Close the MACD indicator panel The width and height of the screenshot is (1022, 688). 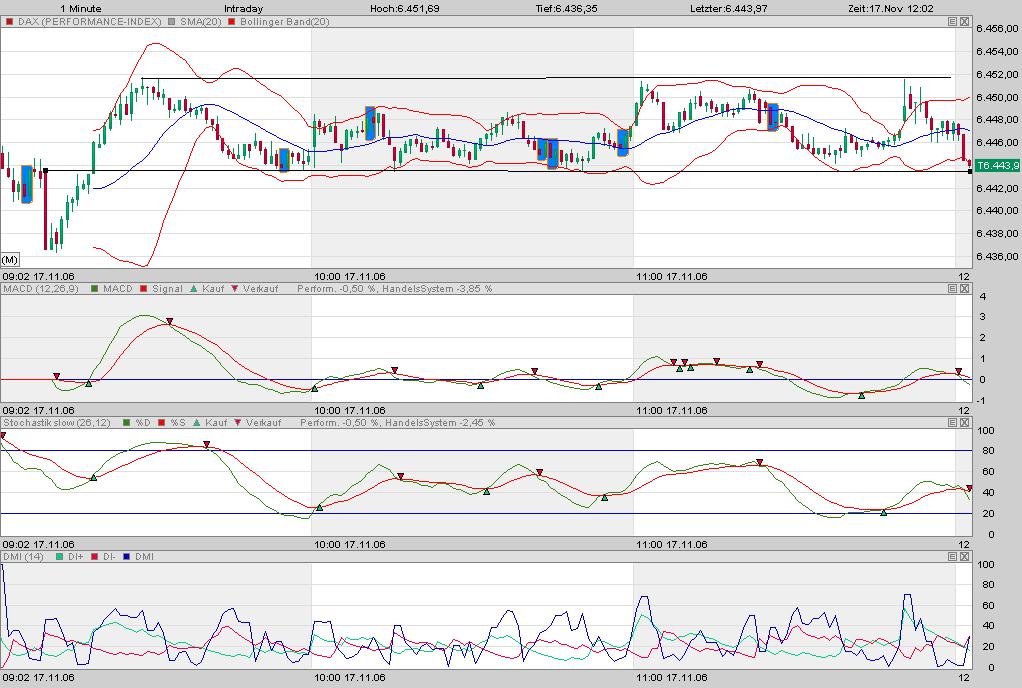tap(965, 289)
